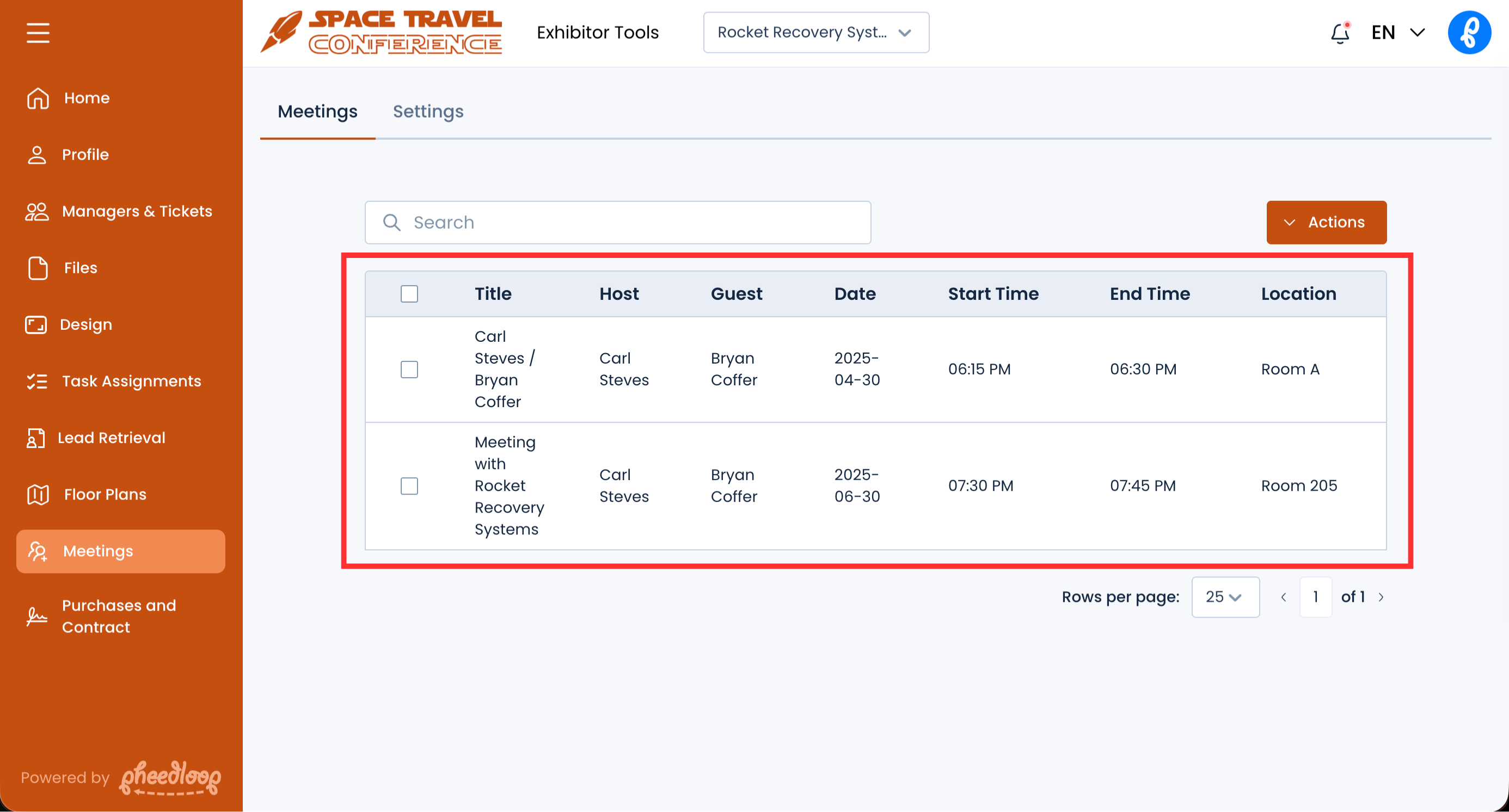This screenshot has width=1509, height=812.
Task: Click the Task Assignments checklist icon
Action: 37,382
